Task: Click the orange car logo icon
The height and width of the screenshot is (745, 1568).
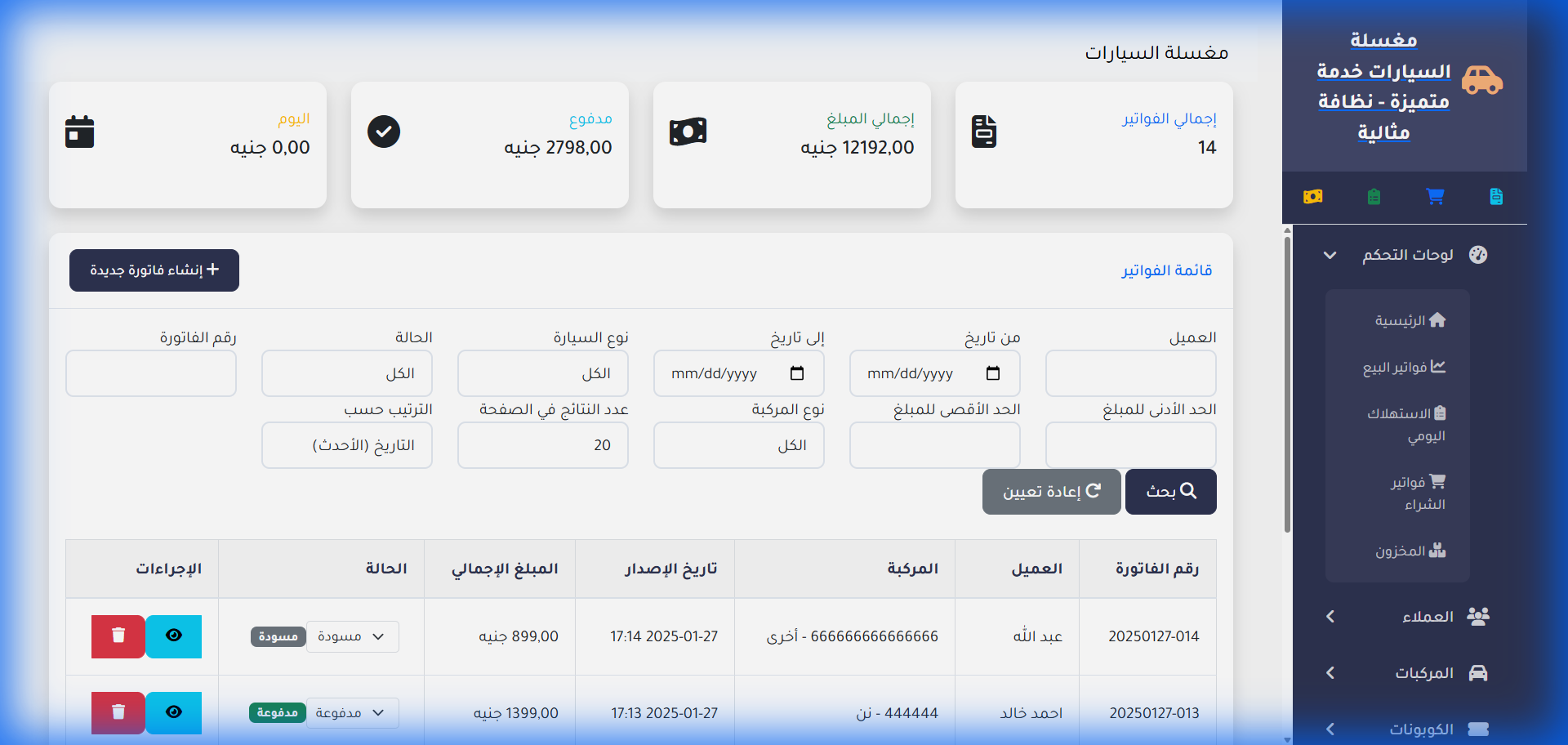Action: (1482, 80)
